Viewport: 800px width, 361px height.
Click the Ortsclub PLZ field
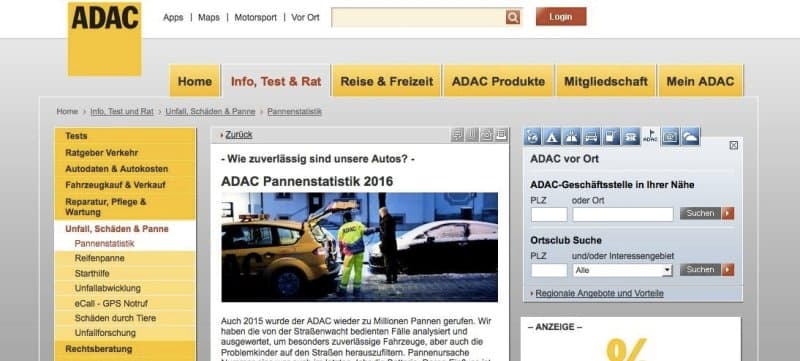tap(549, 270)
